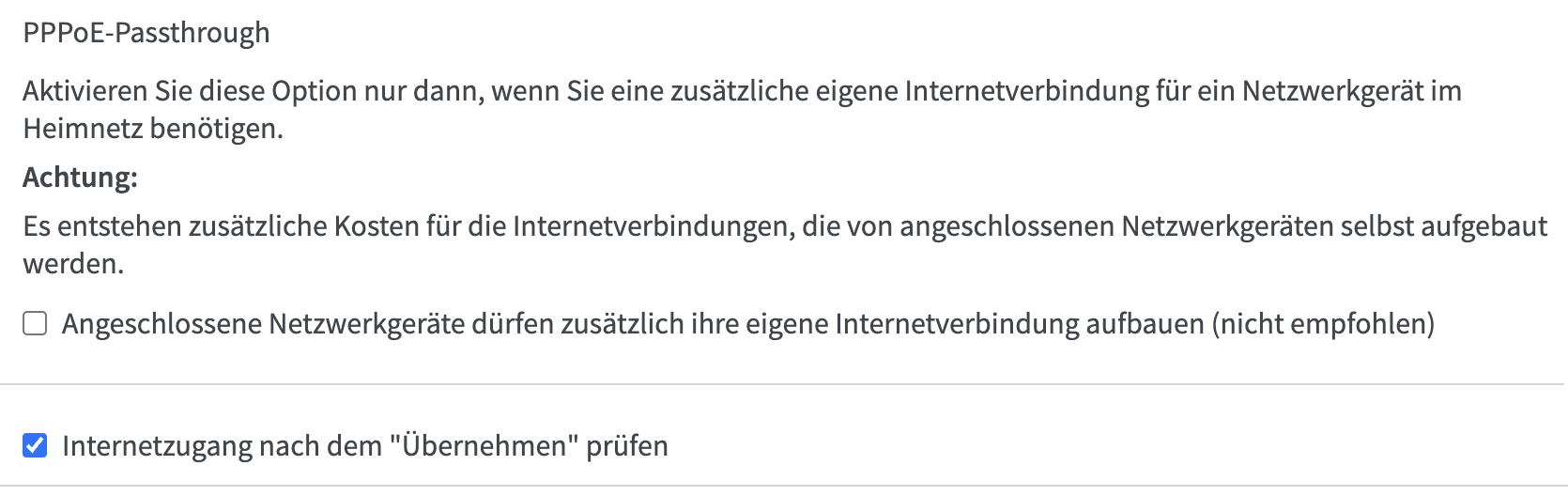Click the word "prüfen" after Übernehmen
Screen dimensions: 1568x496
click(x=626, y=445)
